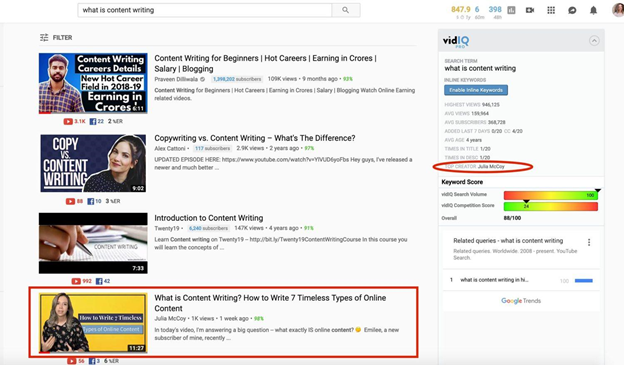Click the vidIQ Search Volume score bar
Screen dimensions: 624x365
tap(551, 195)
